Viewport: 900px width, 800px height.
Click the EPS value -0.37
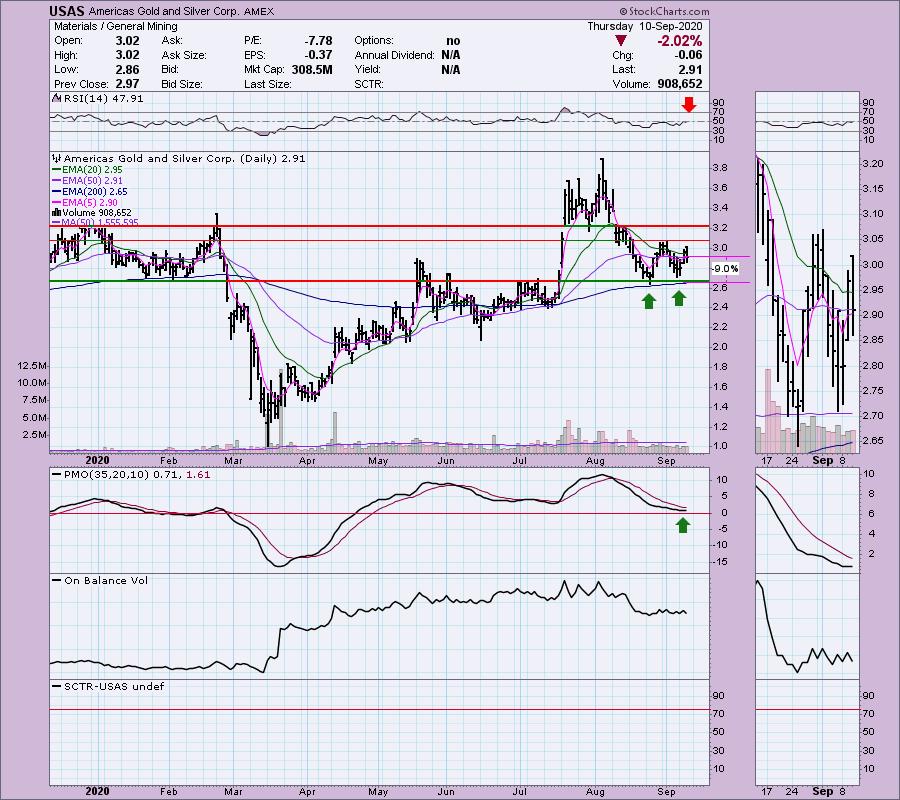[318, 55]
